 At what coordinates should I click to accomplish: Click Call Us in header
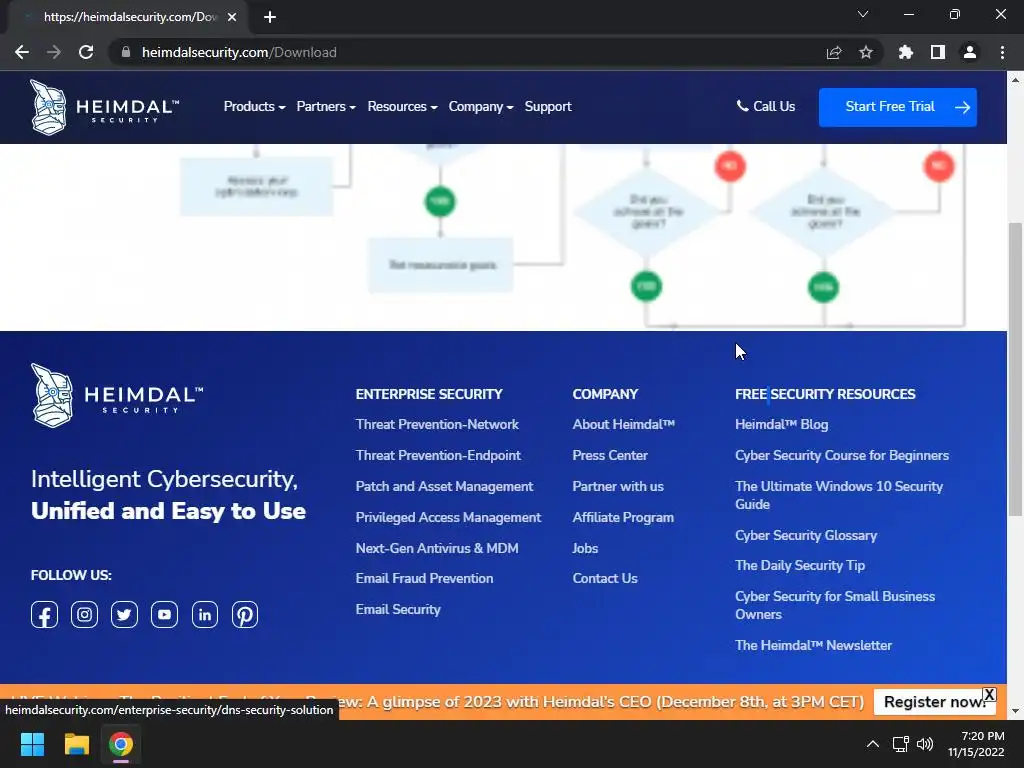coord(765,106)
